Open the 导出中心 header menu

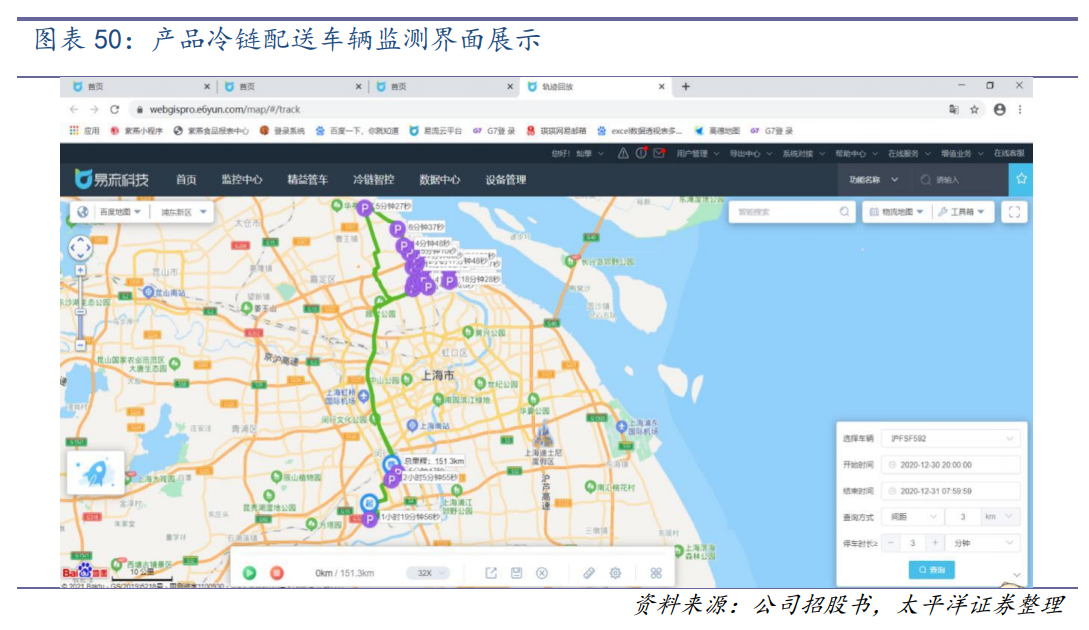[750, 154]
